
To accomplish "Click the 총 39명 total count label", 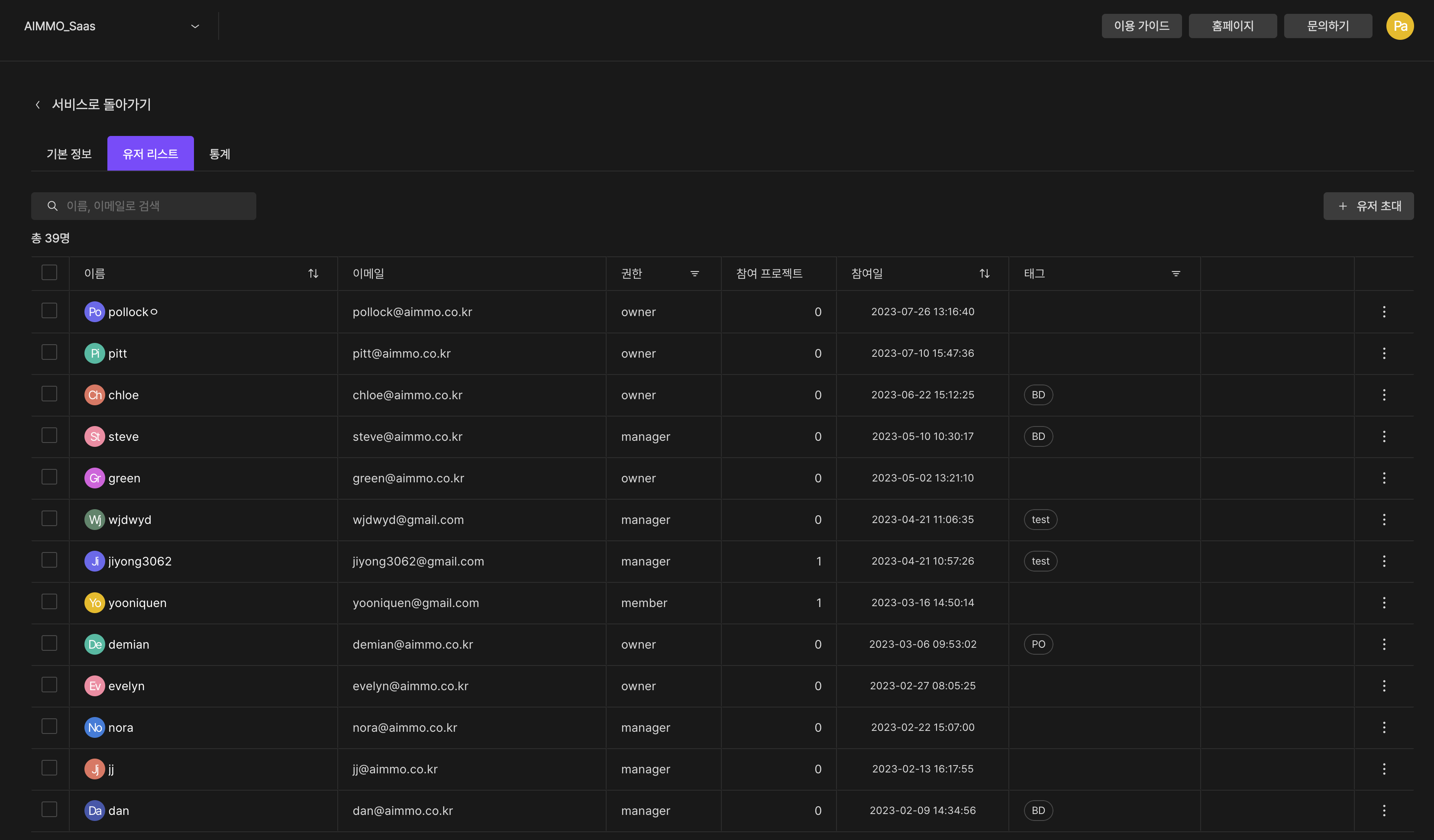I will tap(50, 238).
